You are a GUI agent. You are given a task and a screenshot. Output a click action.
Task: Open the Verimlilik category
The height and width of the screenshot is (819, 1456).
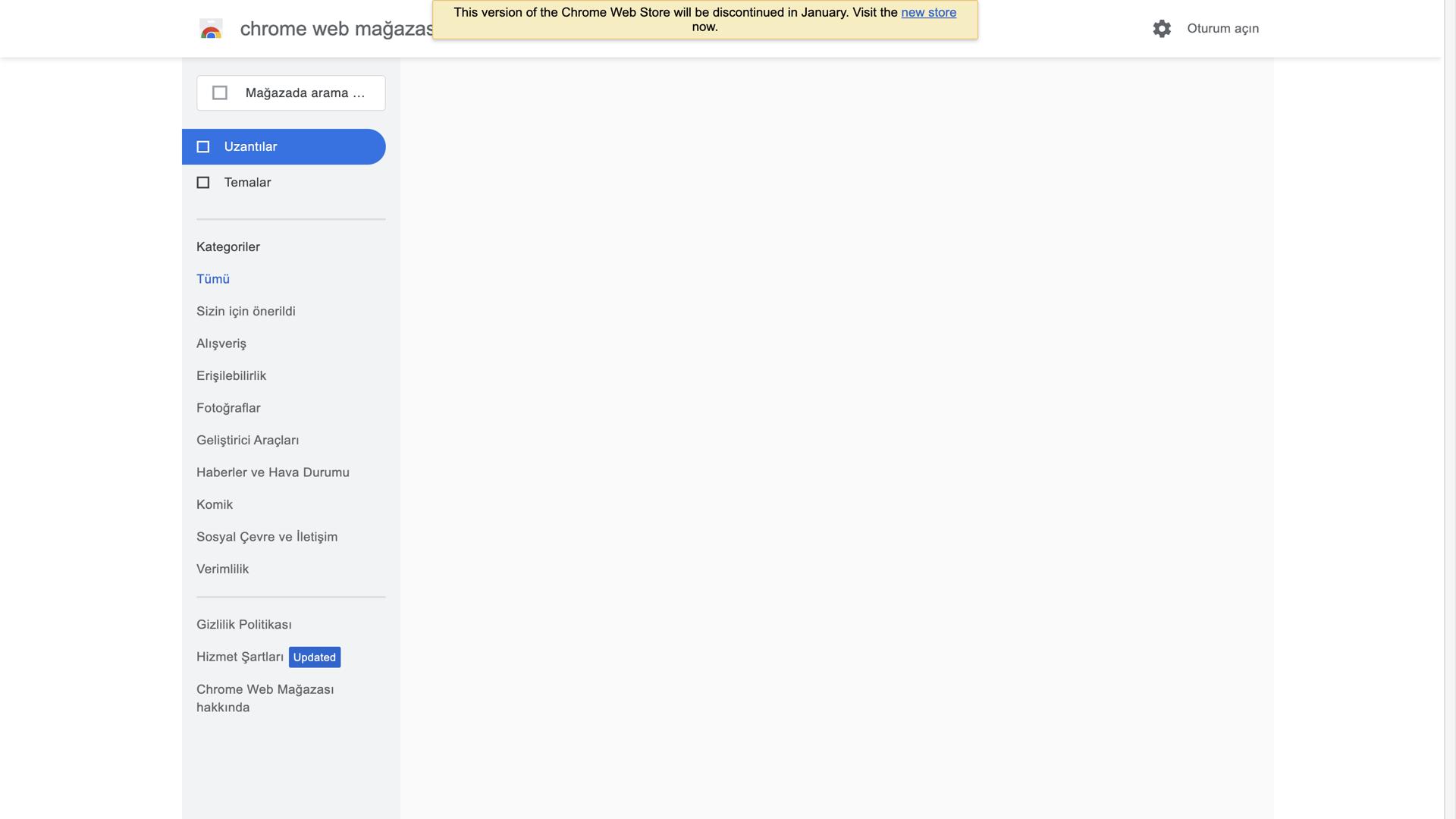click(222, 570)
